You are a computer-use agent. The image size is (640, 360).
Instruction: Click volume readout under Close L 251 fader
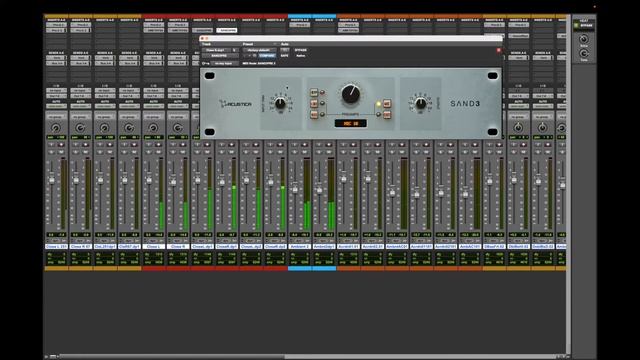point(51,235)
